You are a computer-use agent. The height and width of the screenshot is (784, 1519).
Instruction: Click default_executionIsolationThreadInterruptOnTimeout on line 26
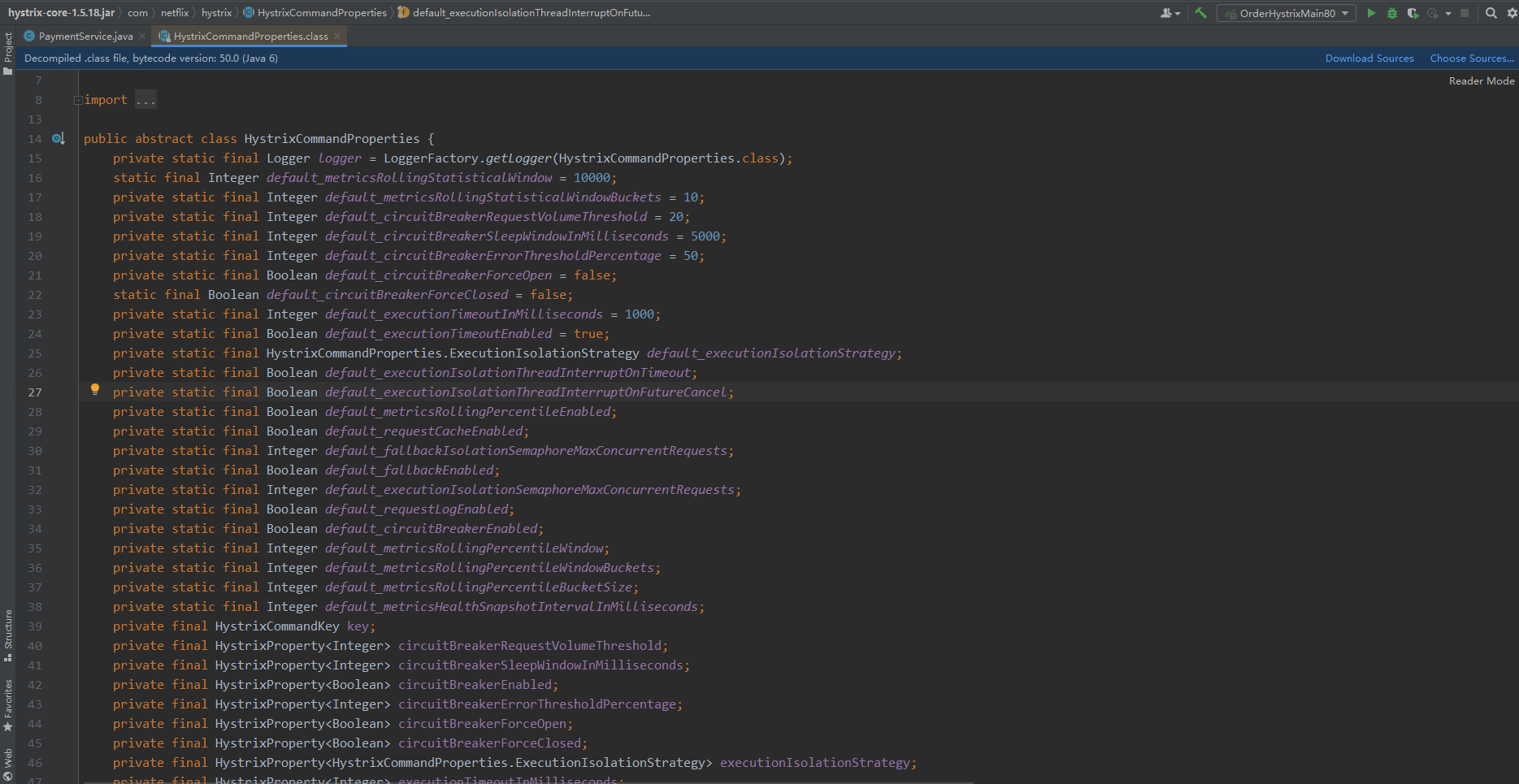coord(508,373)
